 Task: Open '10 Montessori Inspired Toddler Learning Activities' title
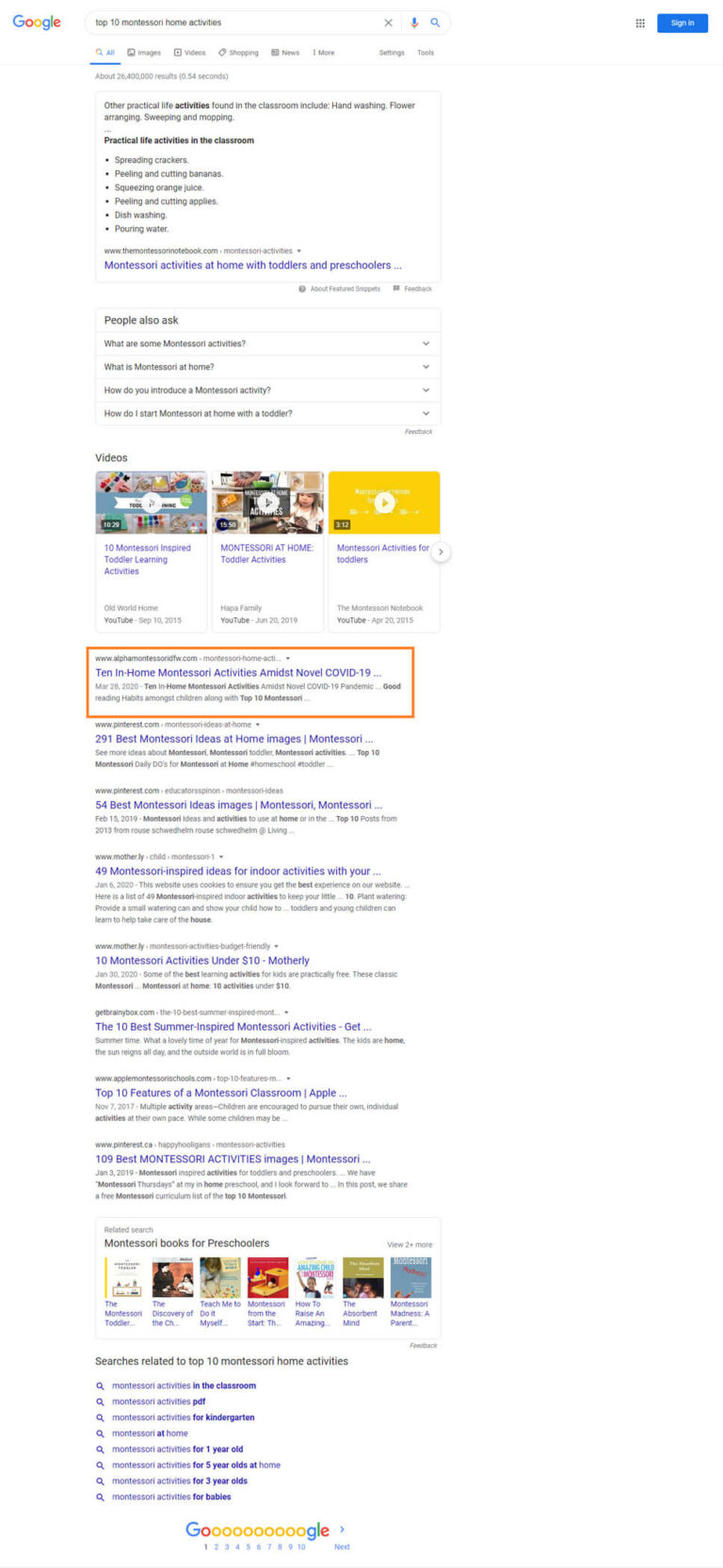tap(147, 559)
